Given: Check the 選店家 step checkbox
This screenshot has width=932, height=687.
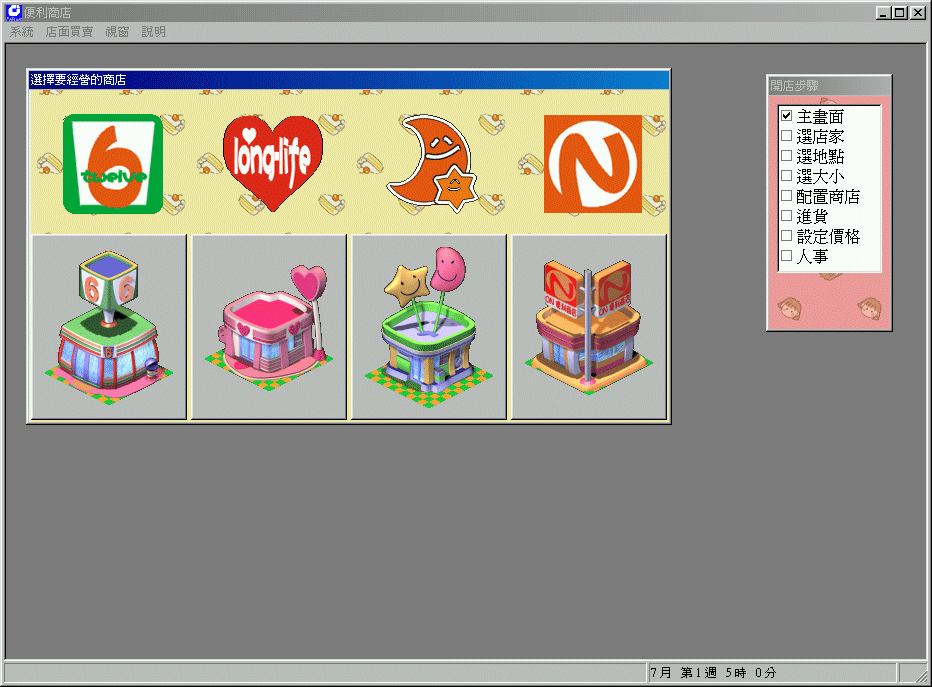Looking at the screenshot, I should 787,137.
